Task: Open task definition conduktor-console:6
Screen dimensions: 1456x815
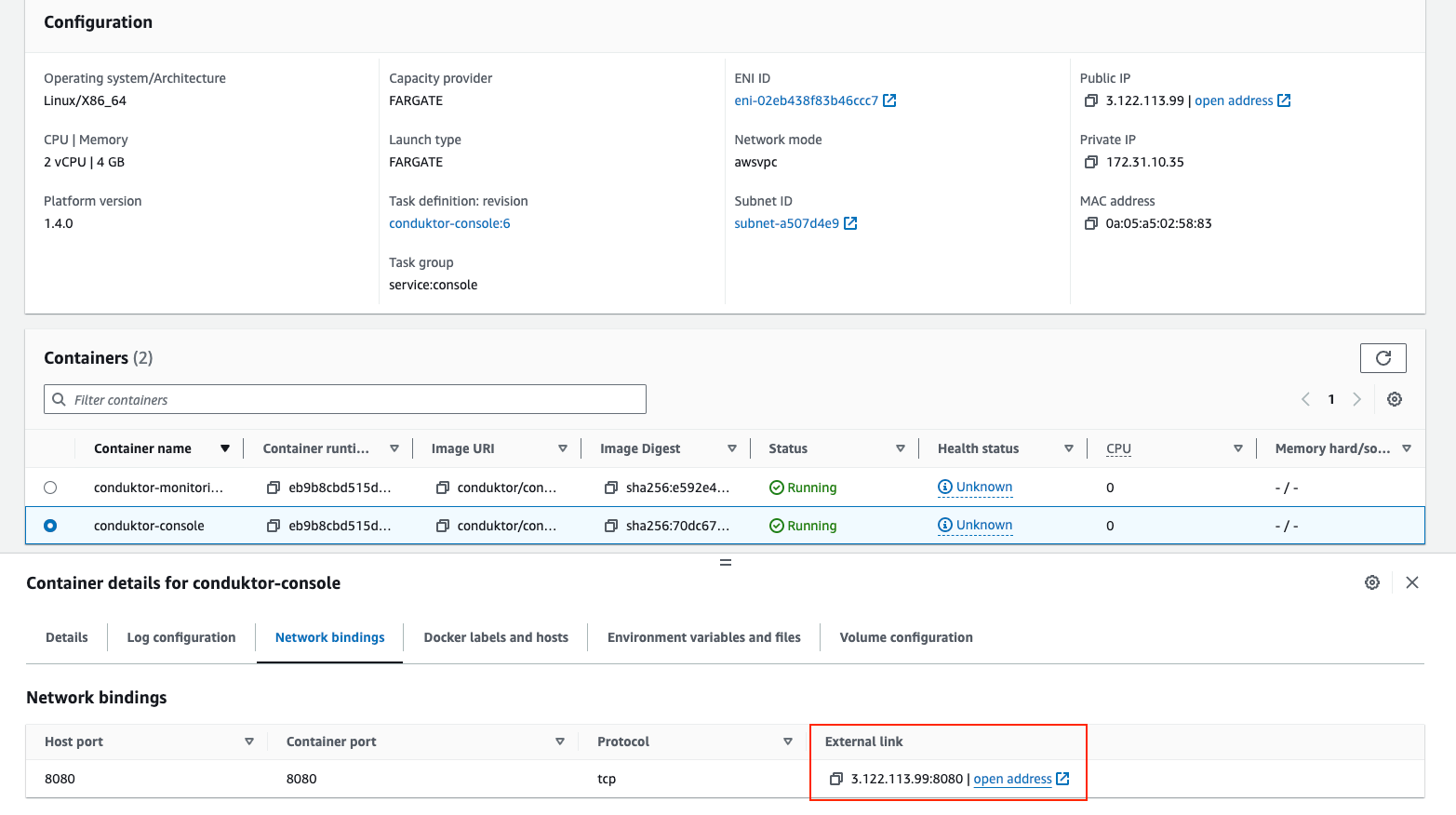Action: 449,222
